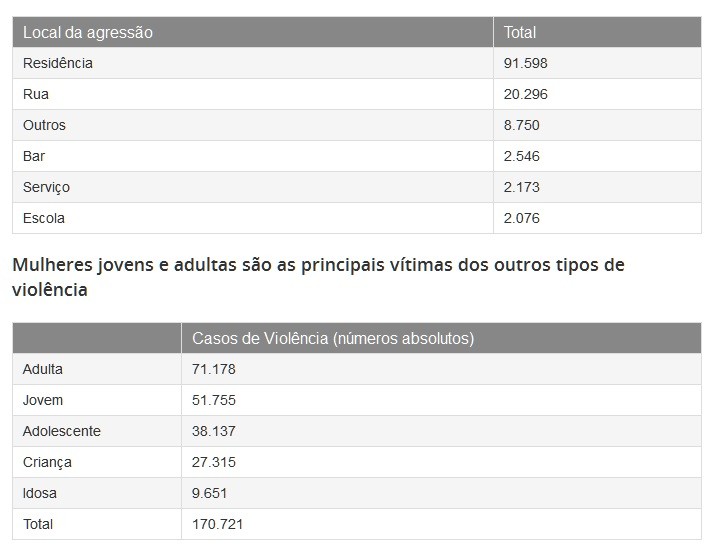This screenshot has height=558, width=712.
Task: Click the value 2.173 for Serviço
Action: click(522, 187)
